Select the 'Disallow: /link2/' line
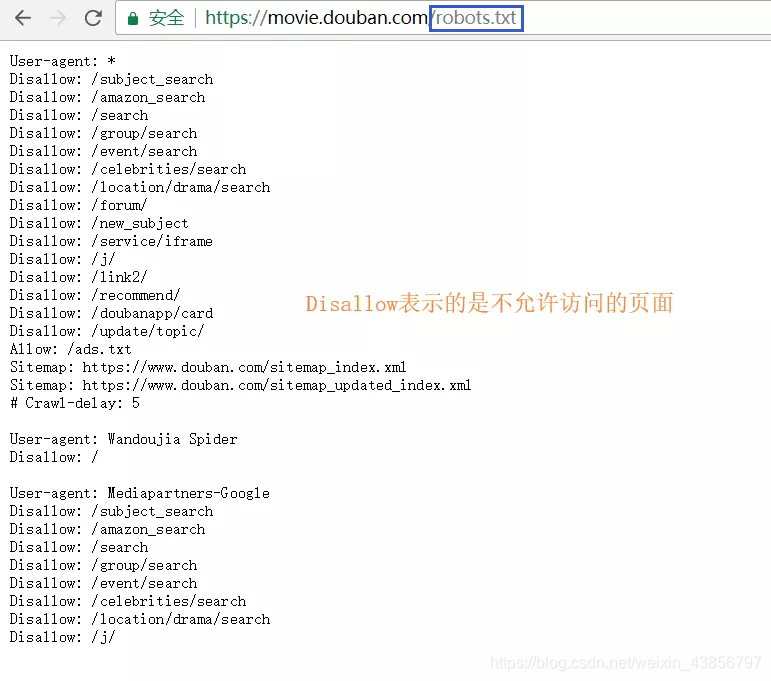This screenshot has width=771, height=681. (x=78, y=277)
